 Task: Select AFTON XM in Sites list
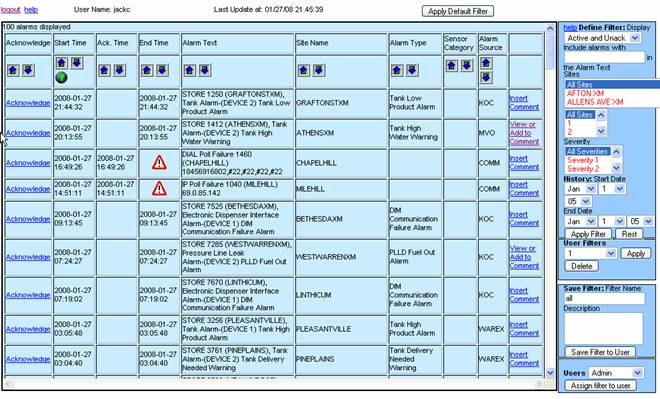point(585,93)
